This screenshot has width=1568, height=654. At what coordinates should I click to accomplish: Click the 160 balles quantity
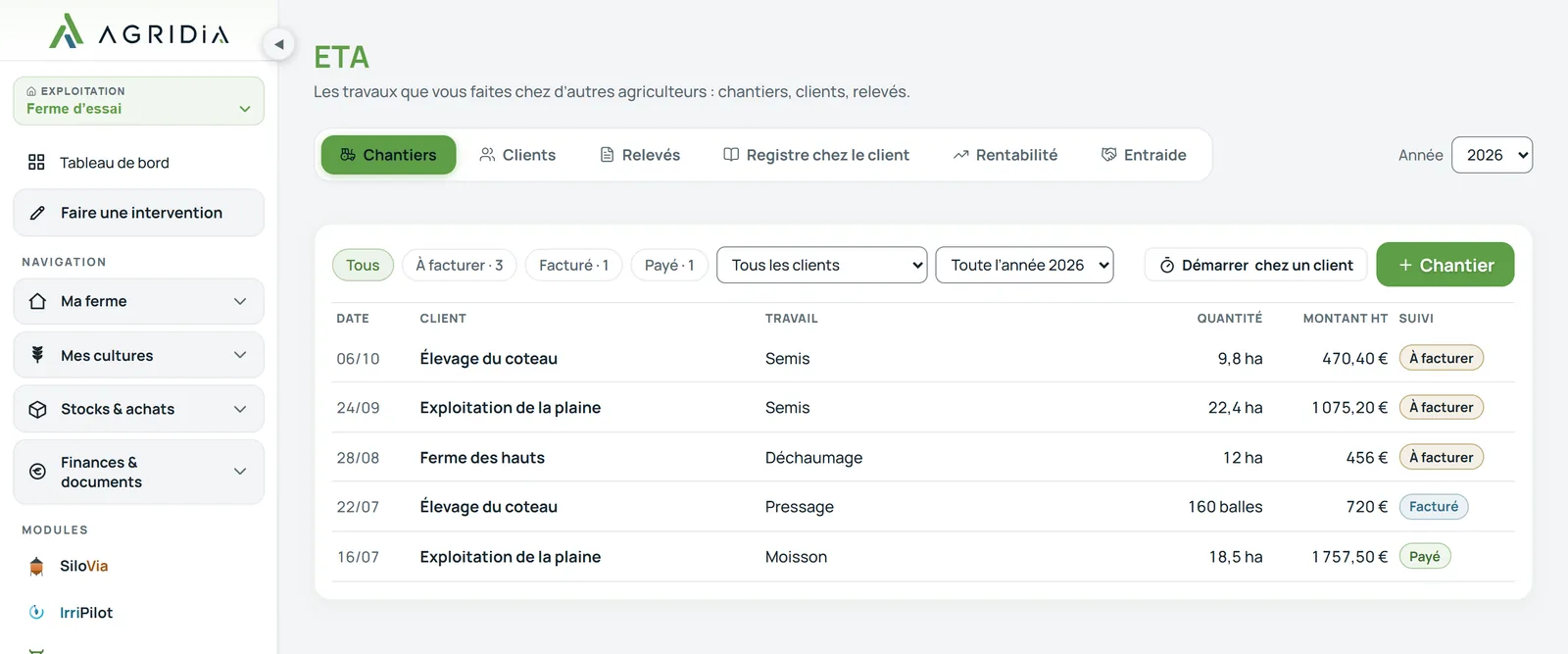1225,506
